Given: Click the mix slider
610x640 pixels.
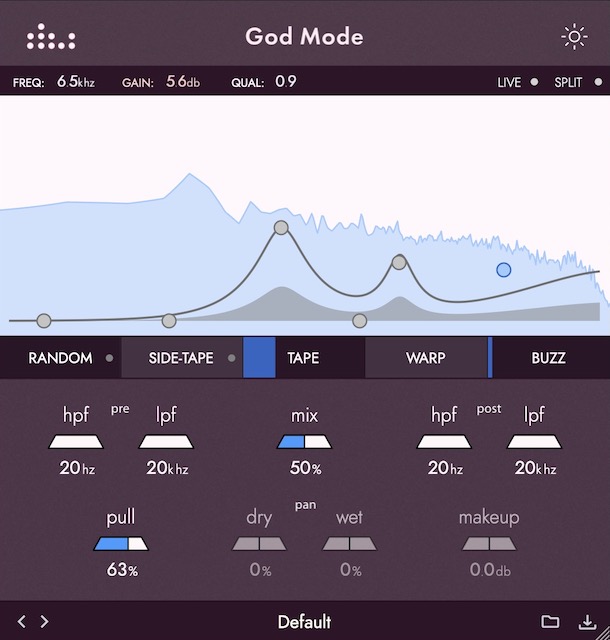Looking at the screenshot, I should click(x=304, y=441).
